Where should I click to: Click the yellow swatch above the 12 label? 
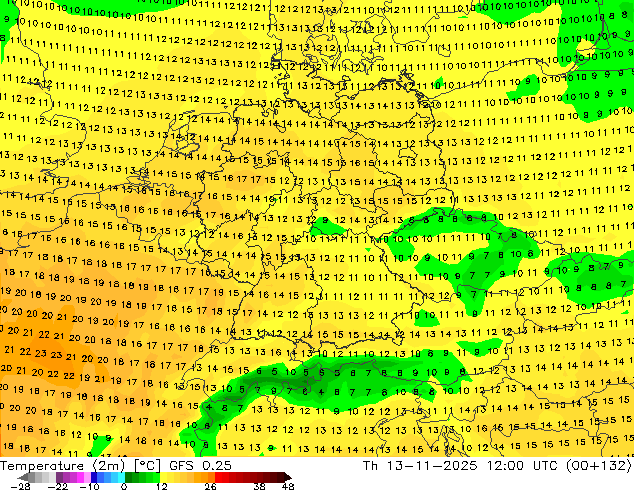(x=163, y=477)
